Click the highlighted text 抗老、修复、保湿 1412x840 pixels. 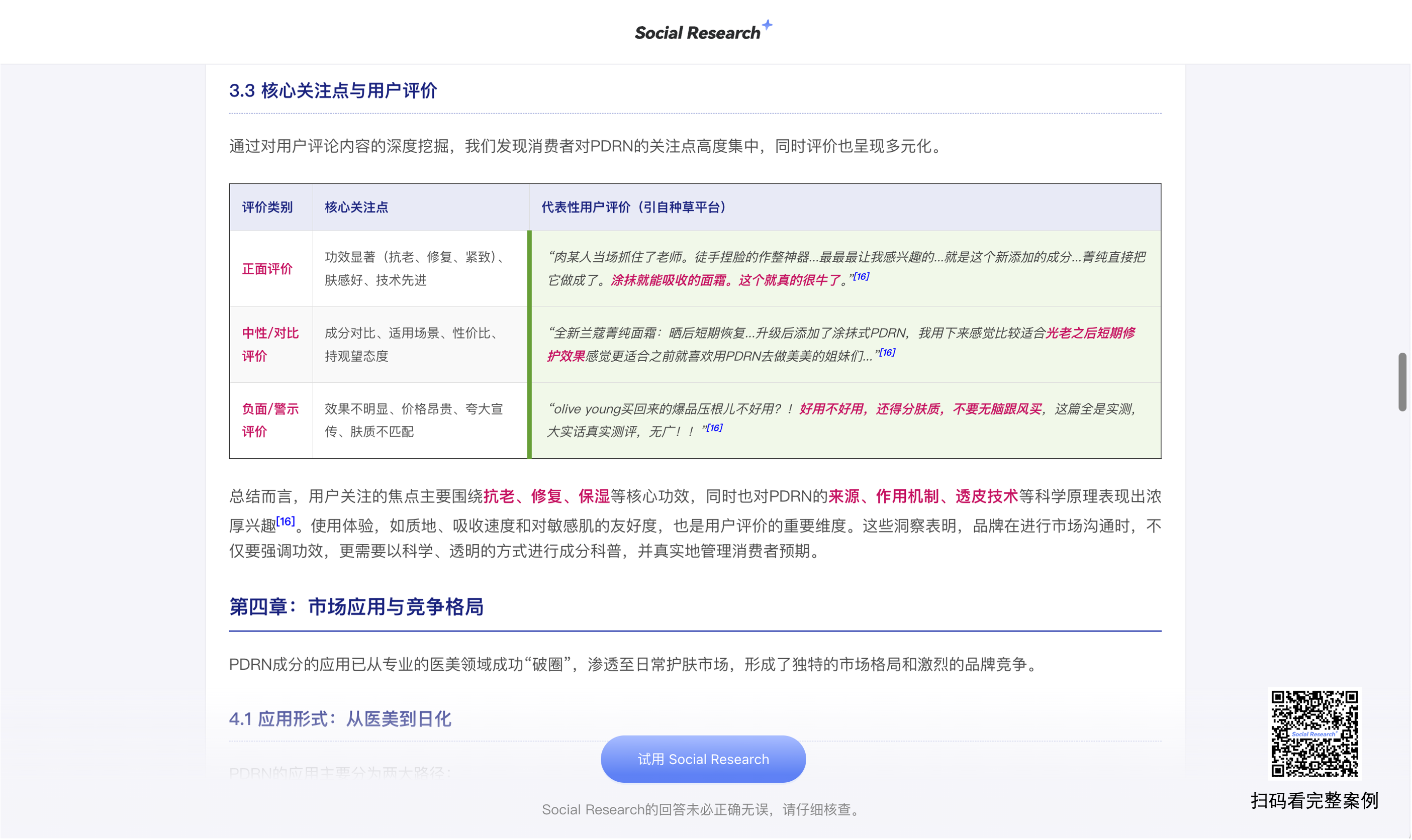coord(547,497)
